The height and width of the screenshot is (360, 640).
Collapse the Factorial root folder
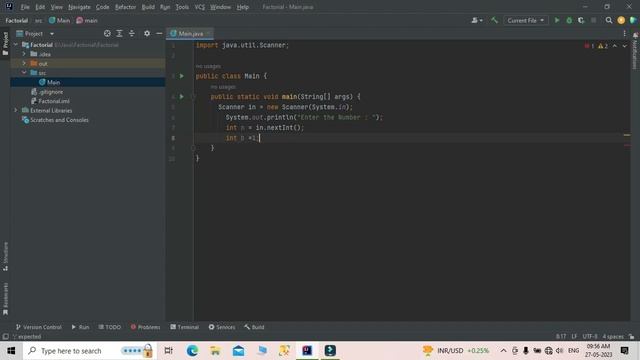point(16,44)
